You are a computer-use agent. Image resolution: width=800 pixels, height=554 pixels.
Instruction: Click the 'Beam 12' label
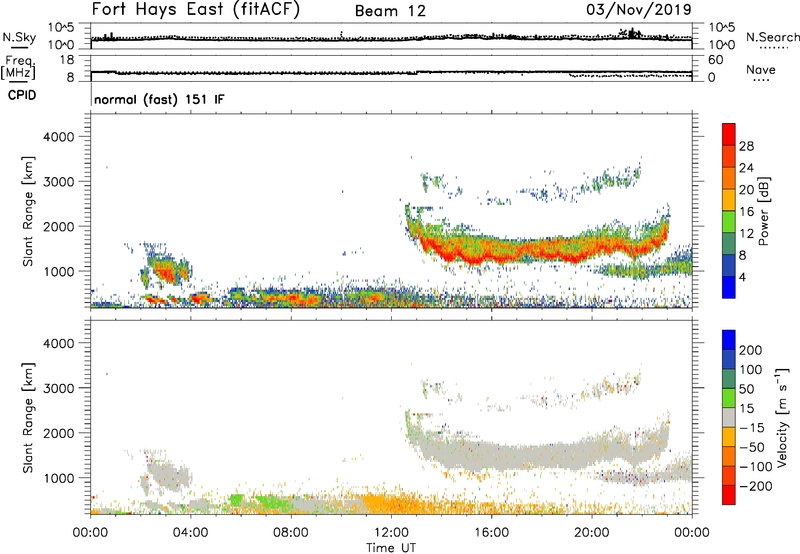(x=390, y=11)
